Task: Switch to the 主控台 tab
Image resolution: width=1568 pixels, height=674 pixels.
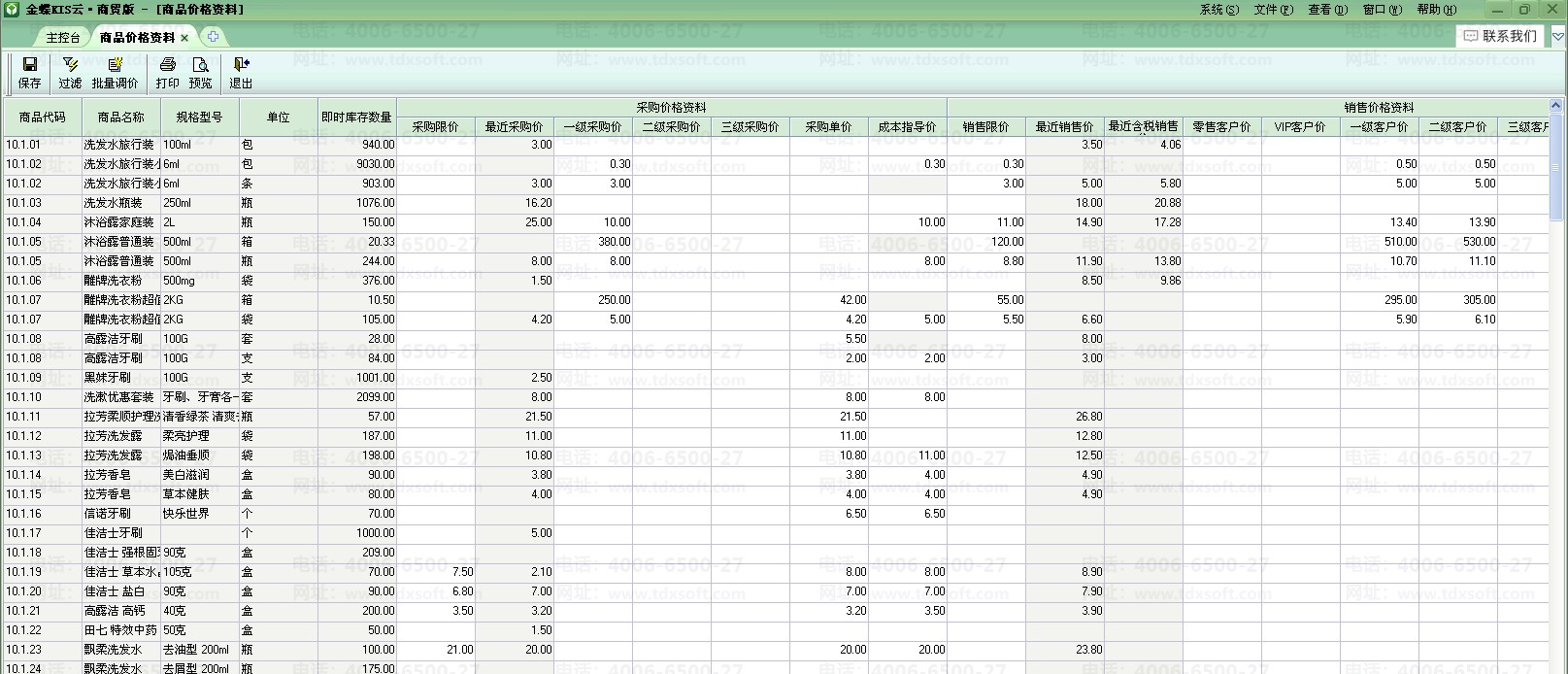Action: tap(63, 38)
